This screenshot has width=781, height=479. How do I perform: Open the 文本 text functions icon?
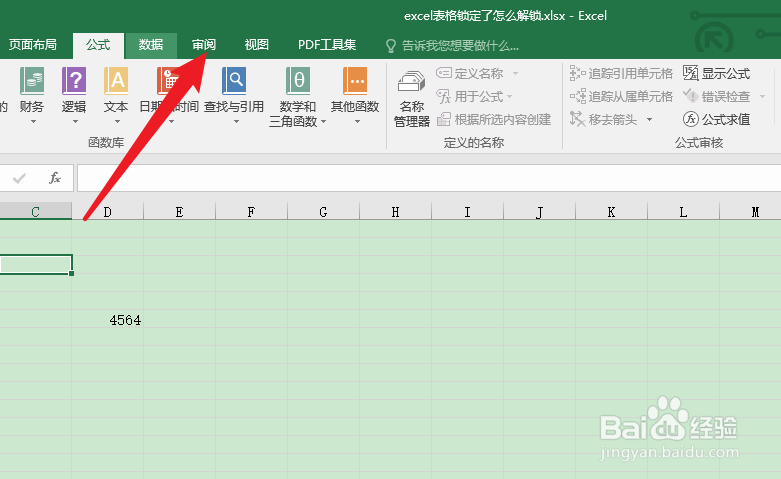116,81
